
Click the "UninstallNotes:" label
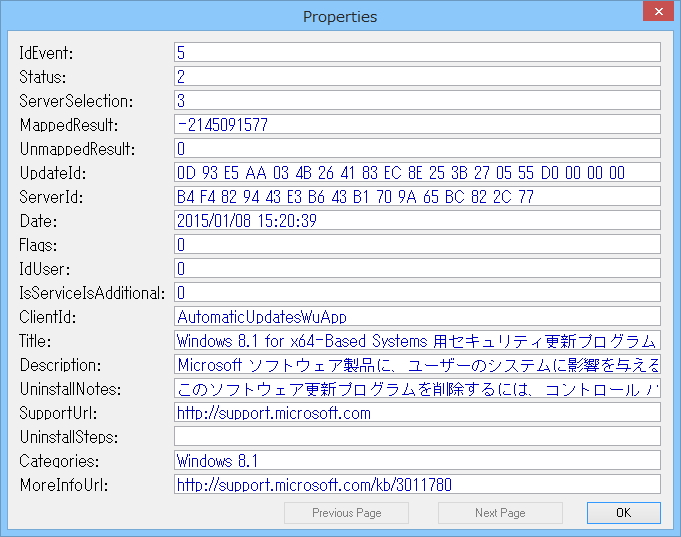tap(70, 389)
